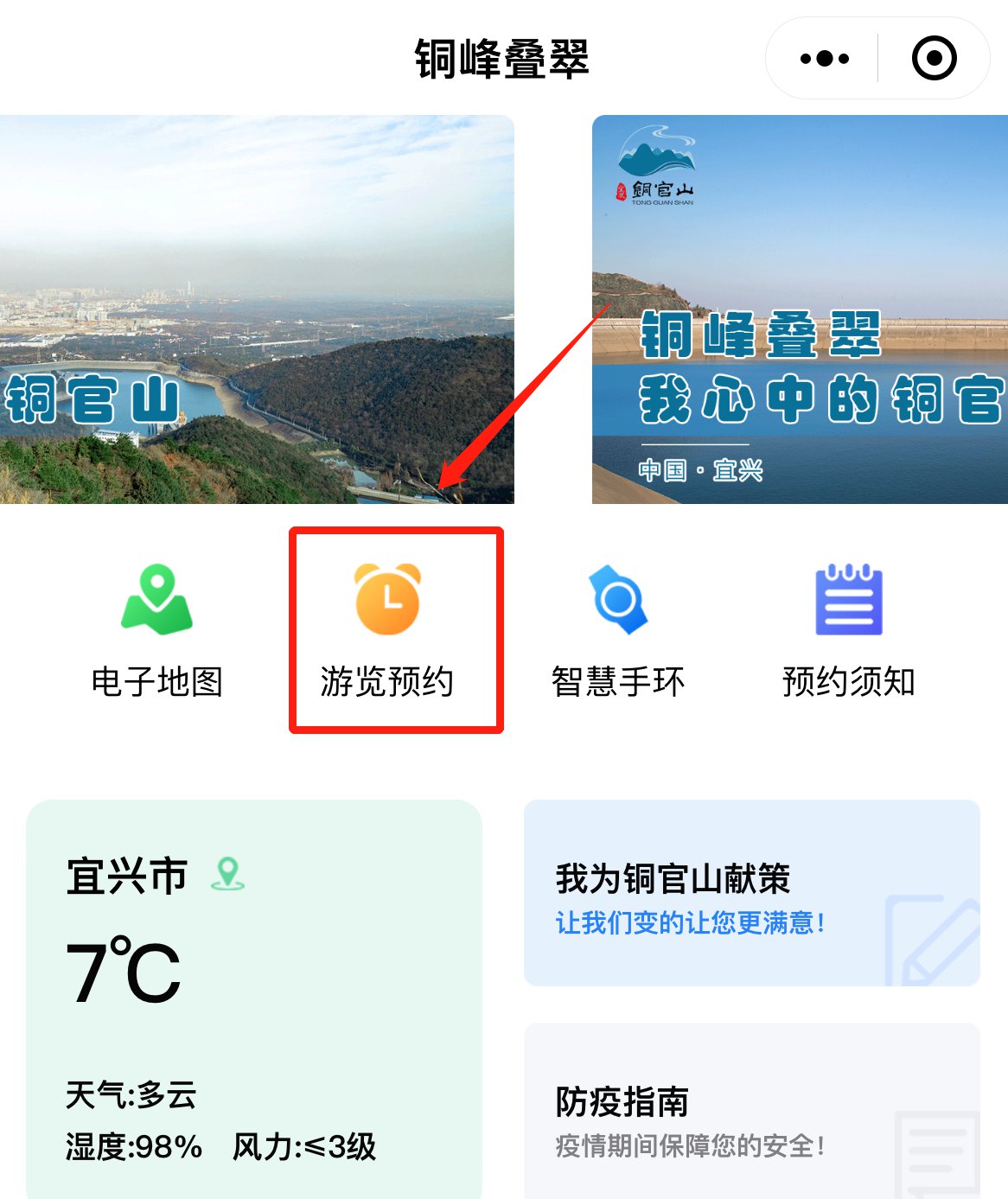This screenshot has width=1008, height=1199.
Task: Tap the mini-program close circle icon
Action: 935,59
